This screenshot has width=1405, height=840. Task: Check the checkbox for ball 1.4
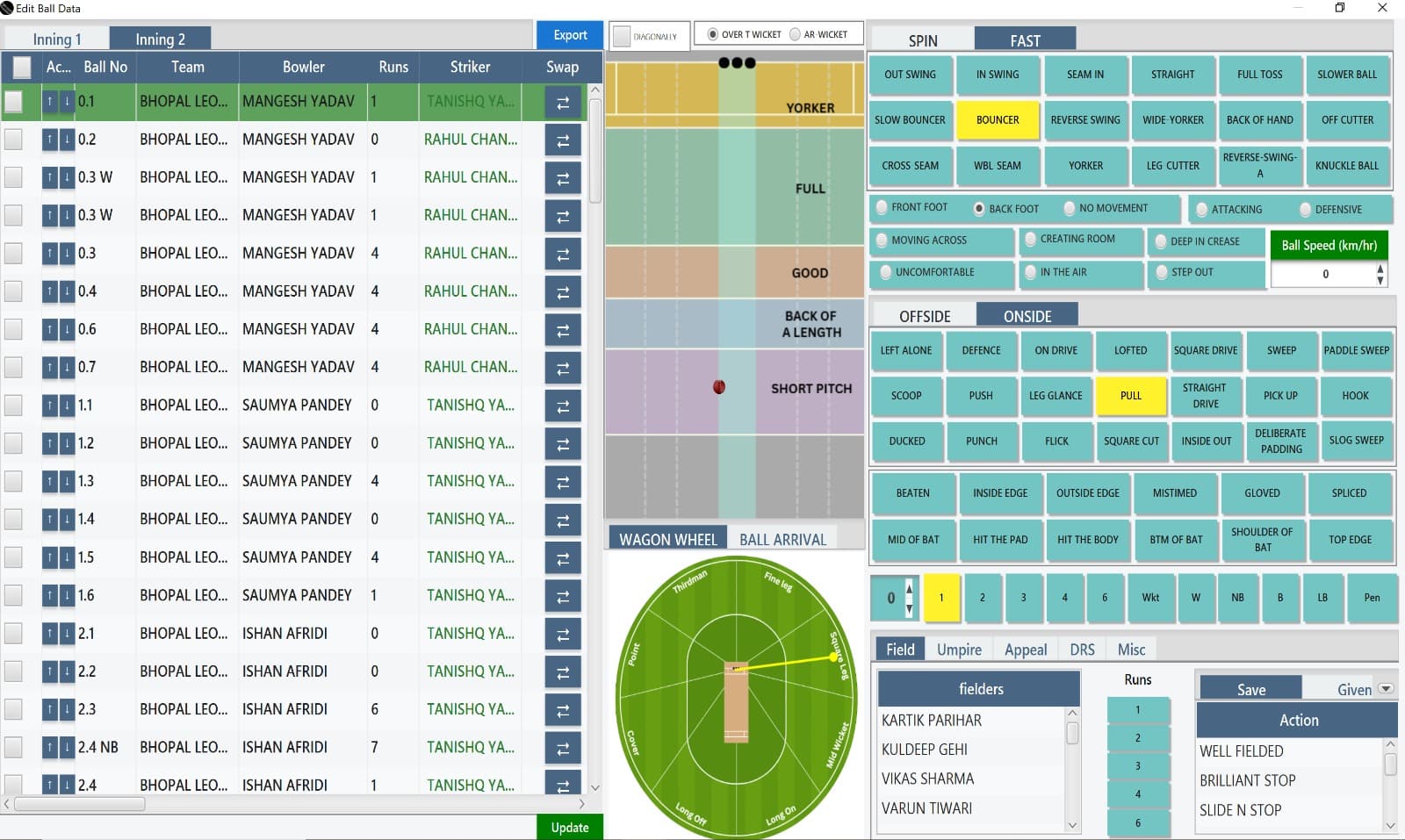[13, 519]
